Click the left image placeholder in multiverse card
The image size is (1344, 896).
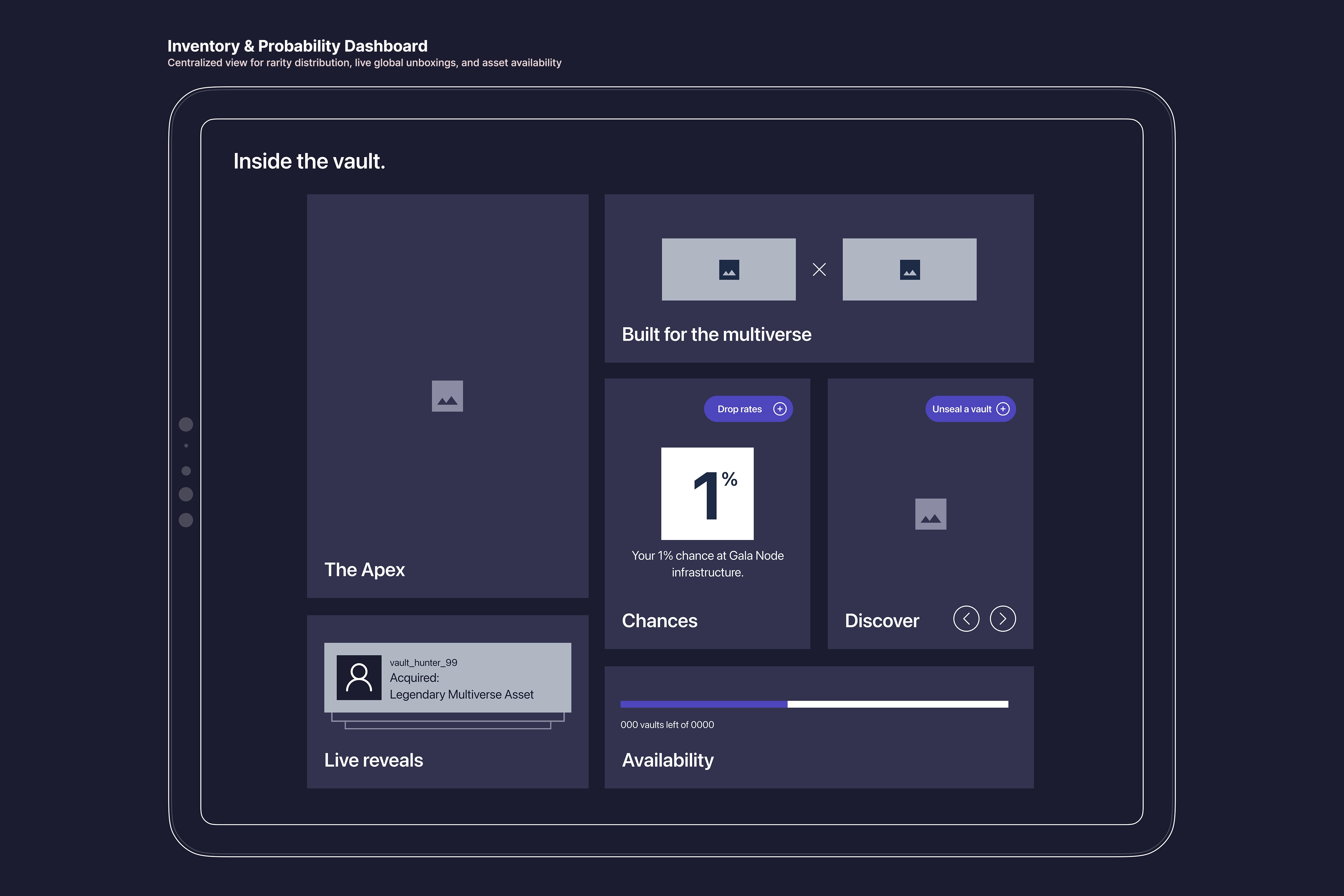(728, 269)
